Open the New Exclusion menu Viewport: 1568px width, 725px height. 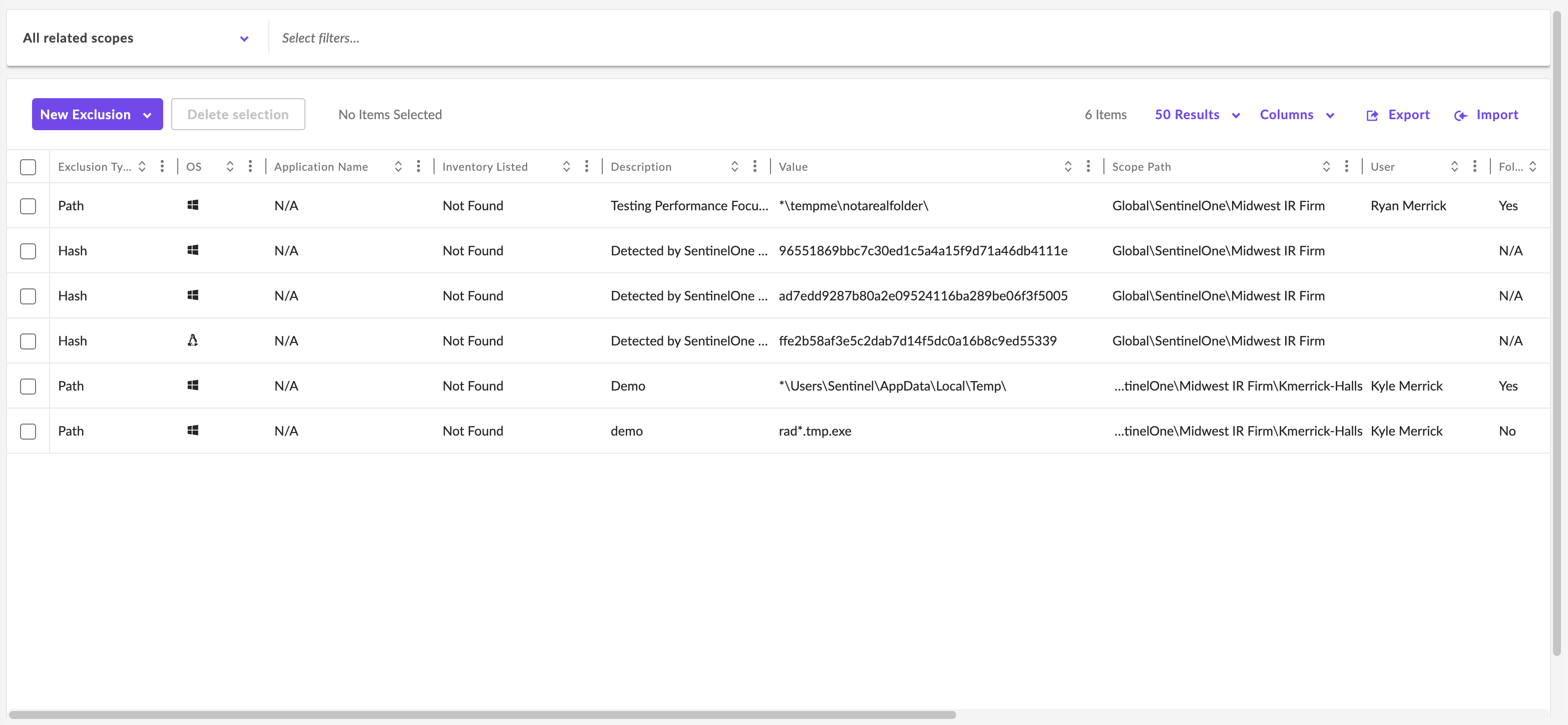[x=98, y=114]
